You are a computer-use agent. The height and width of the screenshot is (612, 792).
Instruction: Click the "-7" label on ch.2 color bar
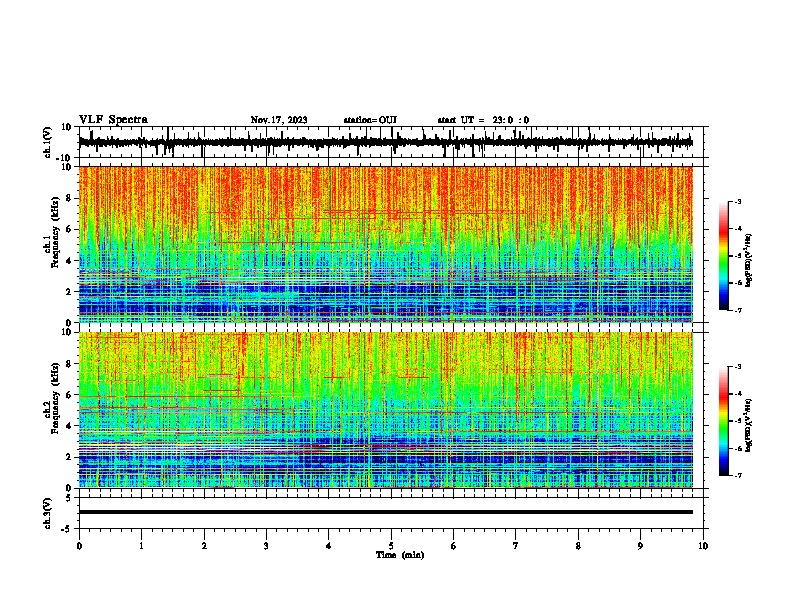pos(738,476)
